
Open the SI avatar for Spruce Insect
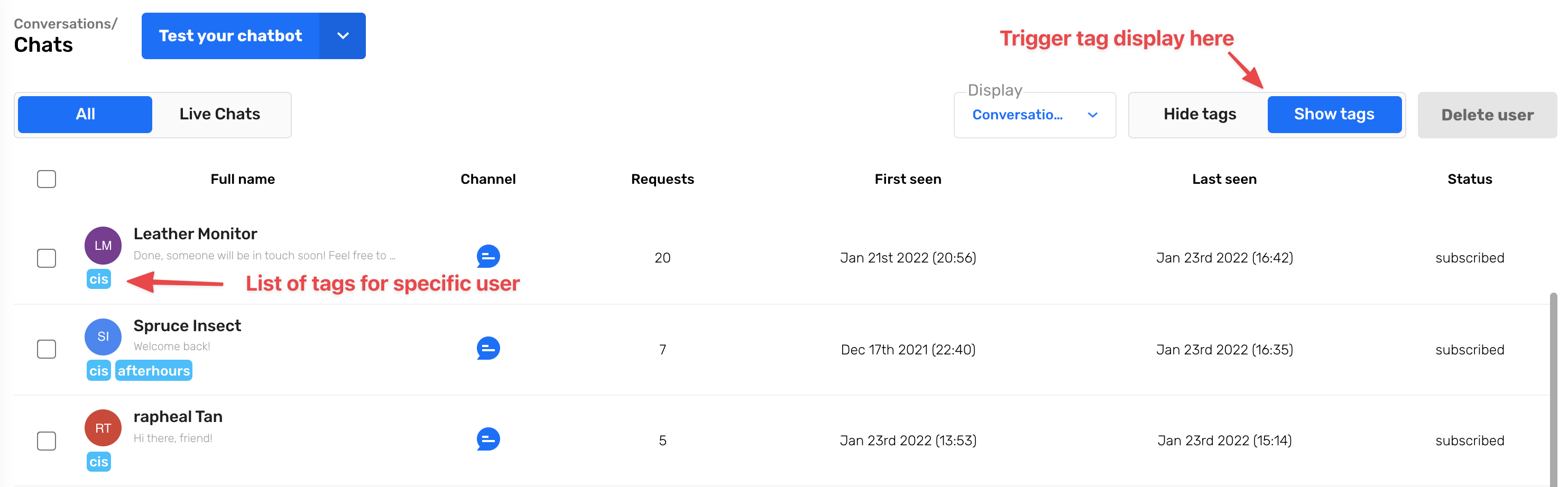103,336
